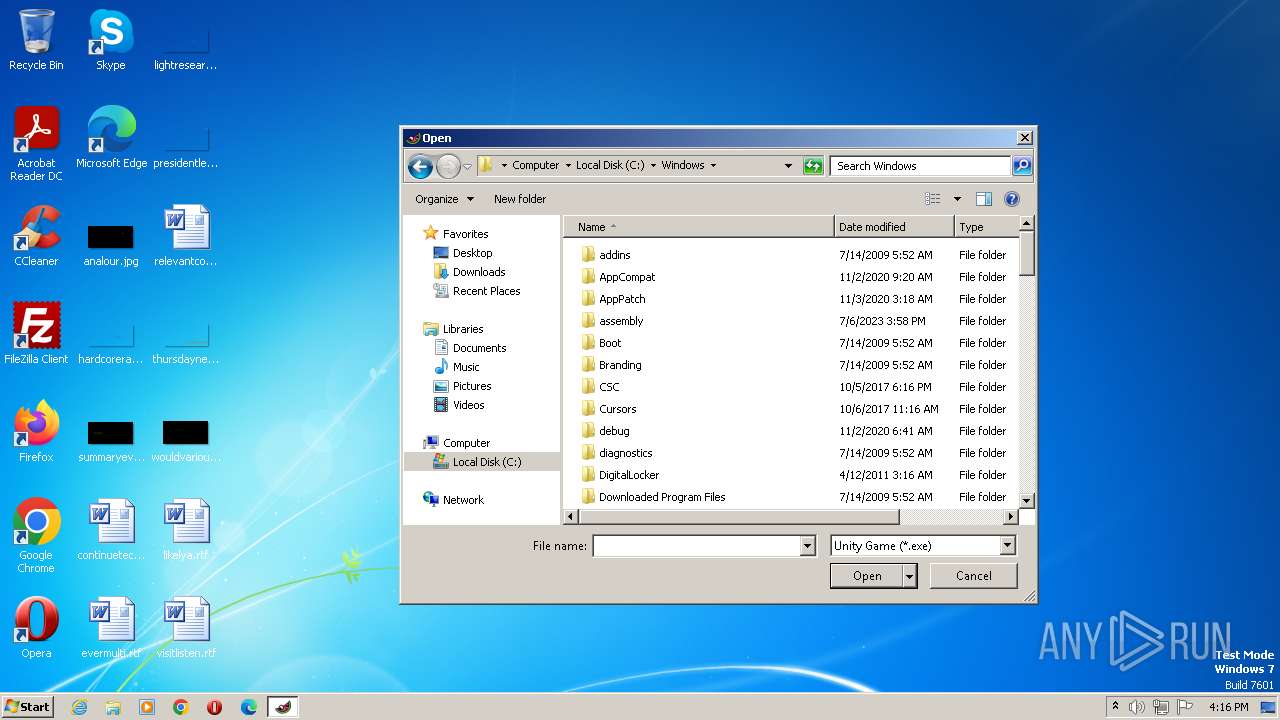Launch Google Chrome desktop shortcut
The height and width of the screenshot is (720, 1280).
pos(36,536)
